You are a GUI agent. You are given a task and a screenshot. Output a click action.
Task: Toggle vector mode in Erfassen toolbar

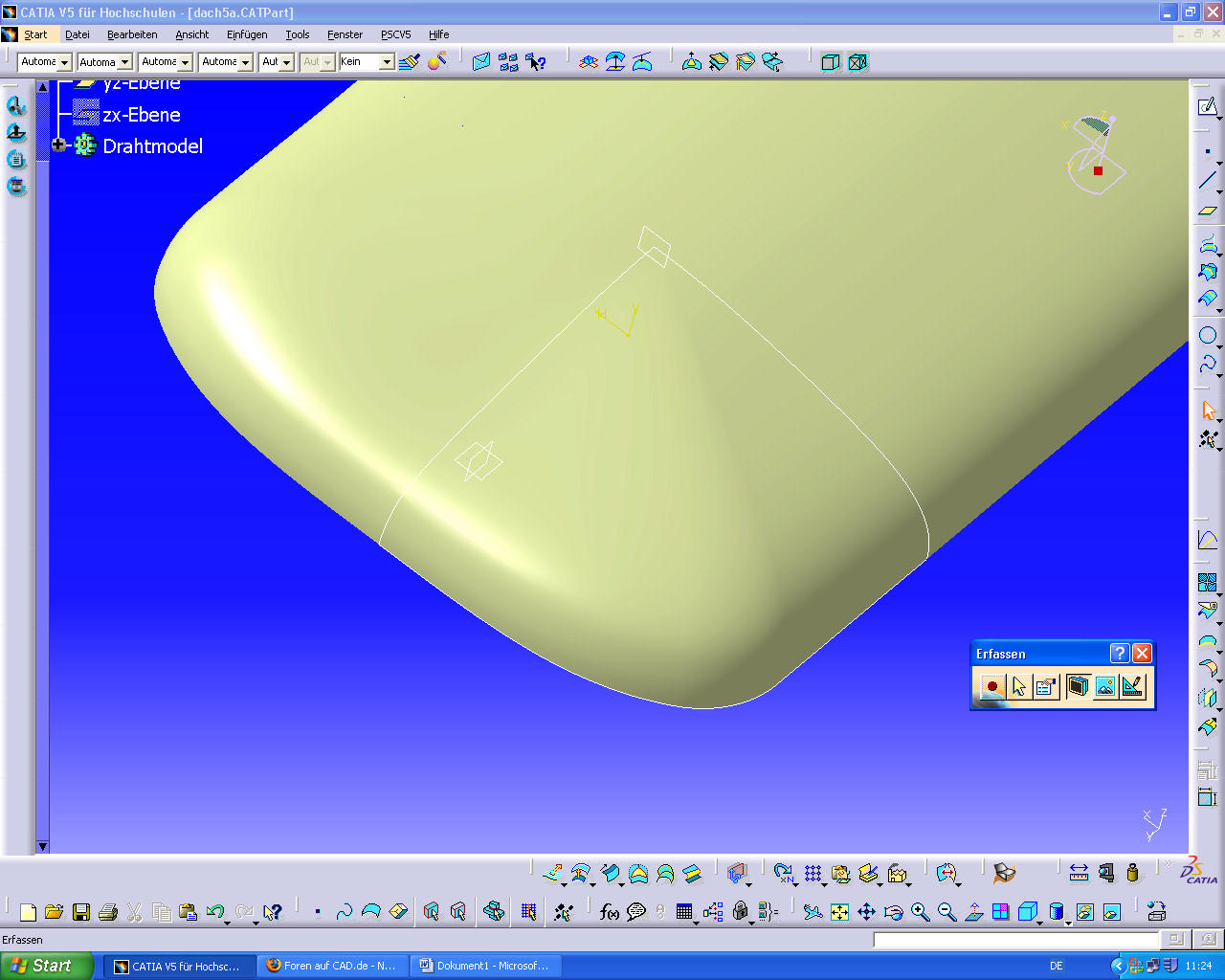tap(1133, 686)
